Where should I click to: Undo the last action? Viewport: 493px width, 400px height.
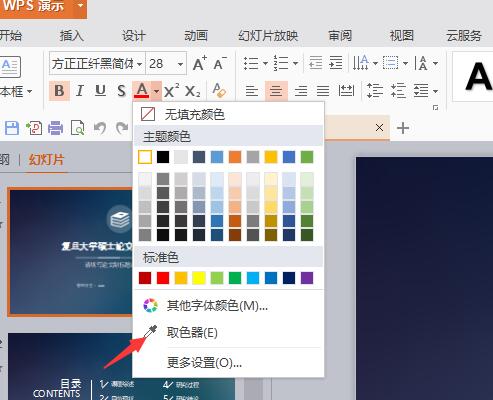click(100, 128)
